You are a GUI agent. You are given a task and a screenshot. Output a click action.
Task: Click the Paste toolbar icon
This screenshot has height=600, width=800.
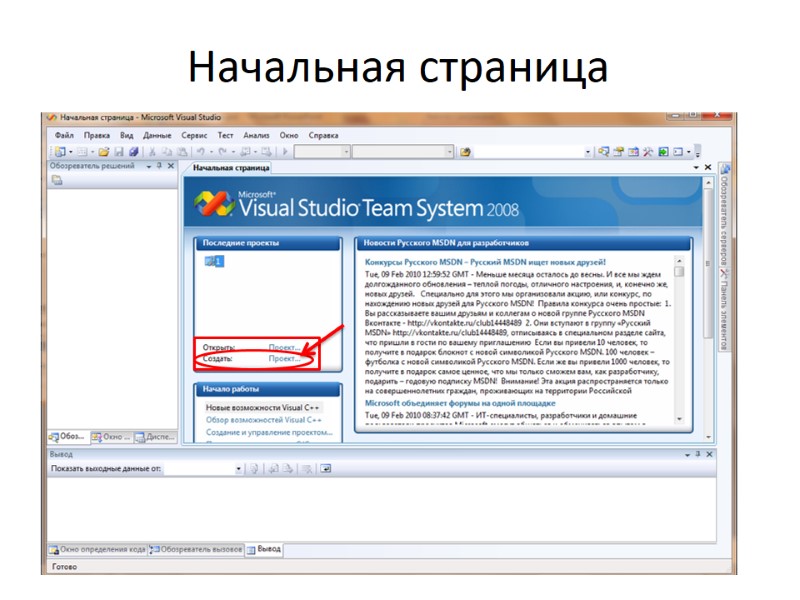tap(182, 152)
